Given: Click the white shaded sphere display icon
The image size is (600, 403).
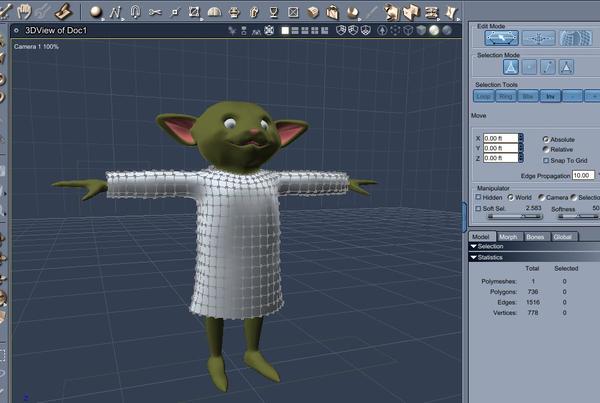Looking at the screenshot, I should pos(434,30).
